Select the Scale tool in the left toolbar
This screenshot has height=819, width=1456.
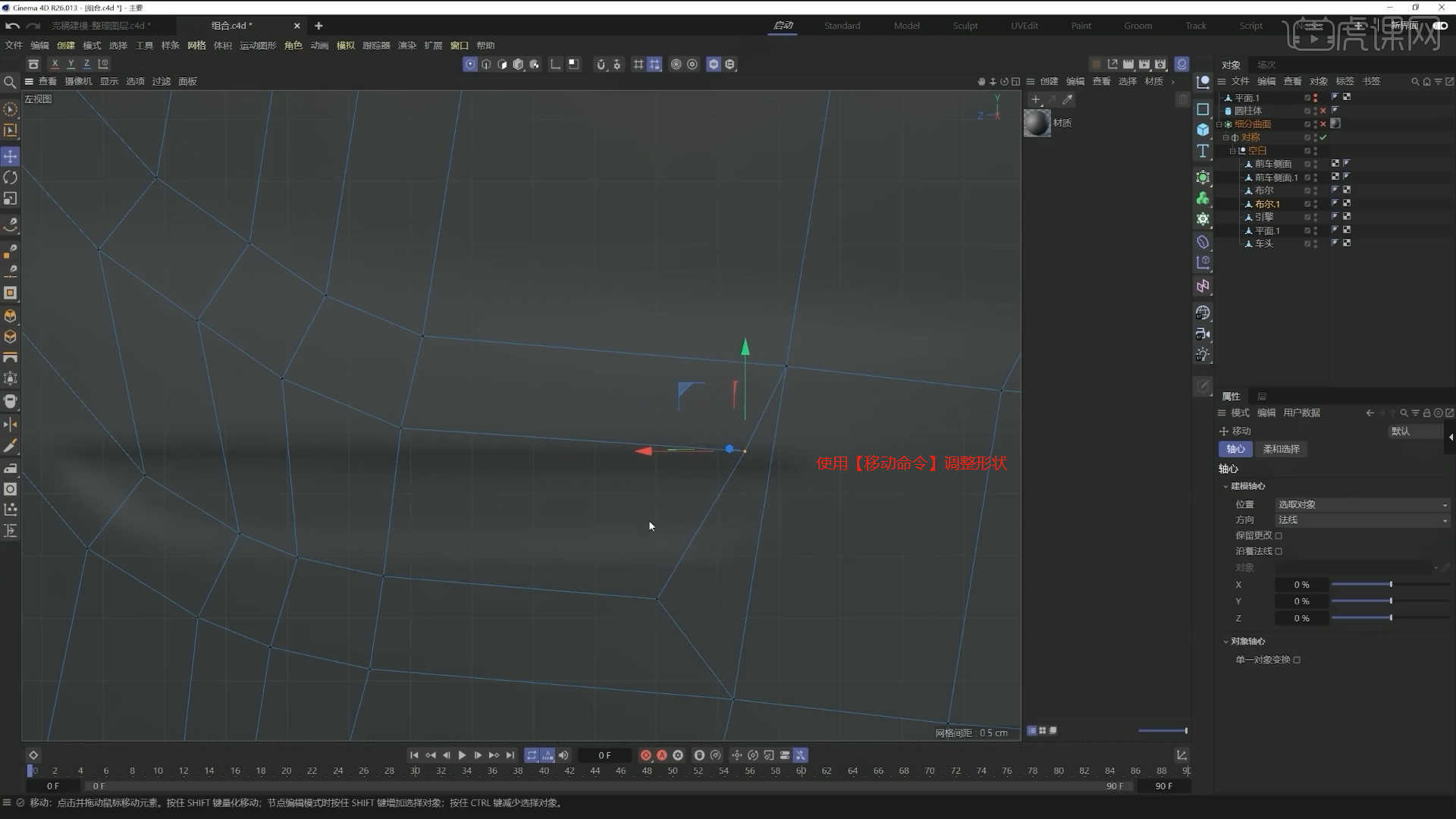coord(11,199)
